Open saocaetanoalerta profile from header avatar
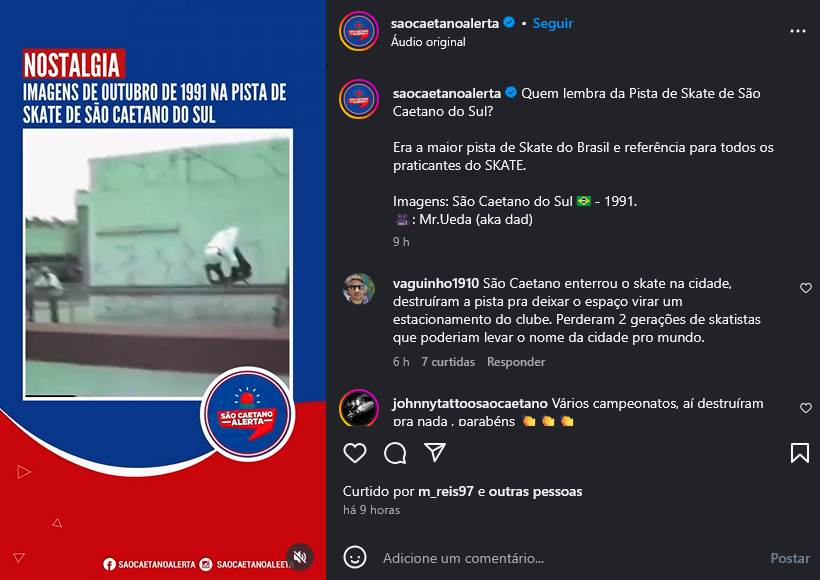The height and width of the screenshot is (580, 820). [x=359, y=31]
